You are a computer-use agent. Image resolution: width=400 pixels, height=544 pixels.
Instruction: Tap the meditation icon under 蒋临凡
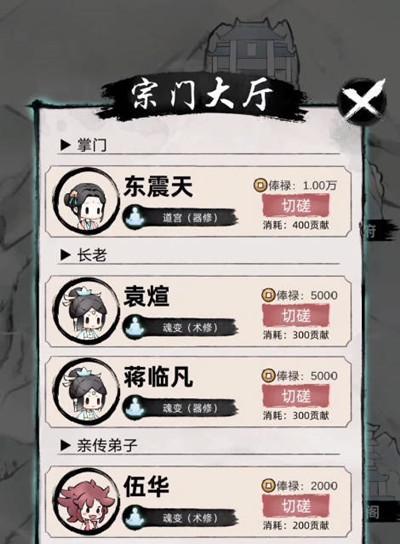(134, 408)
